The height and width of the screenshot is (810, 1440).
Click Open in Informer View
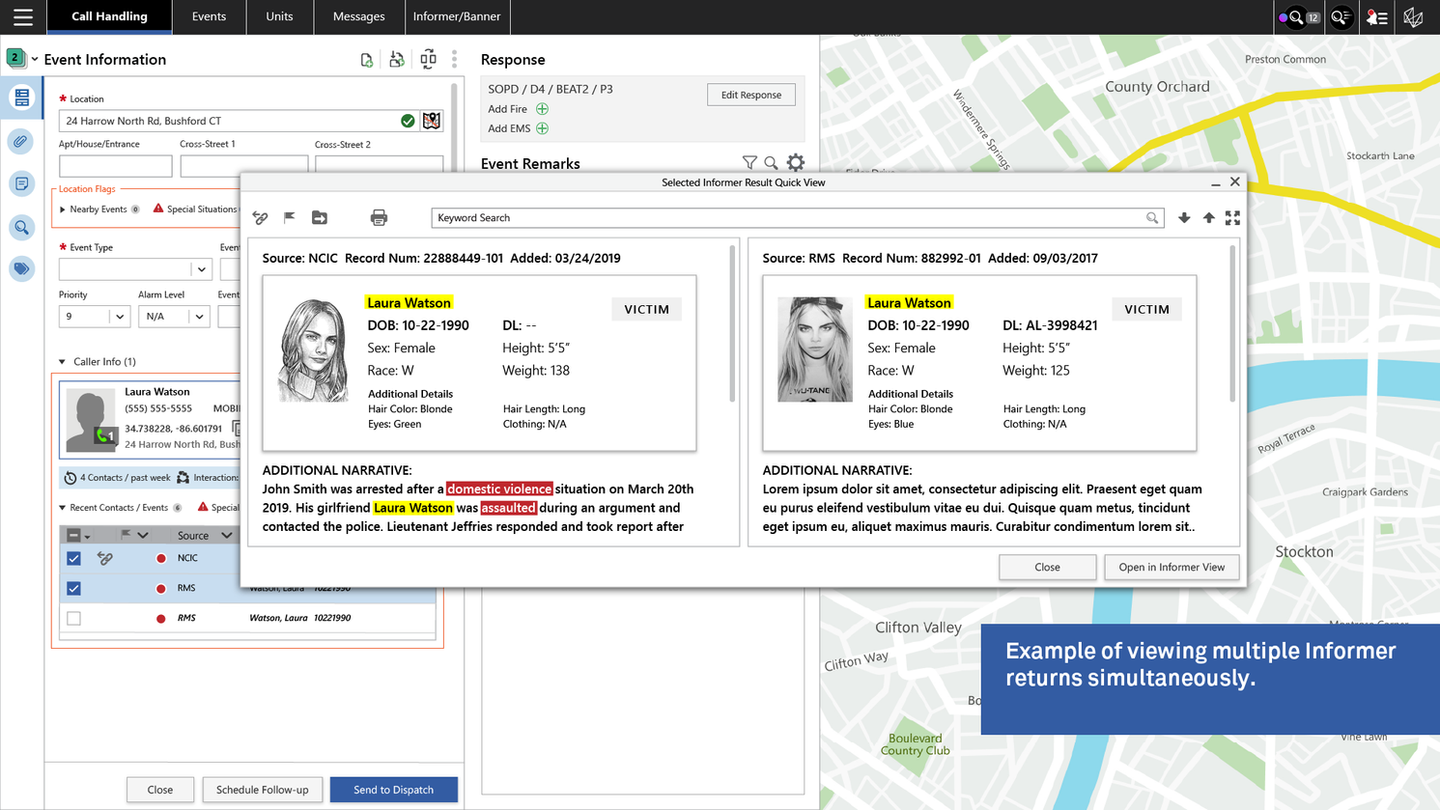click(1171, 567)
